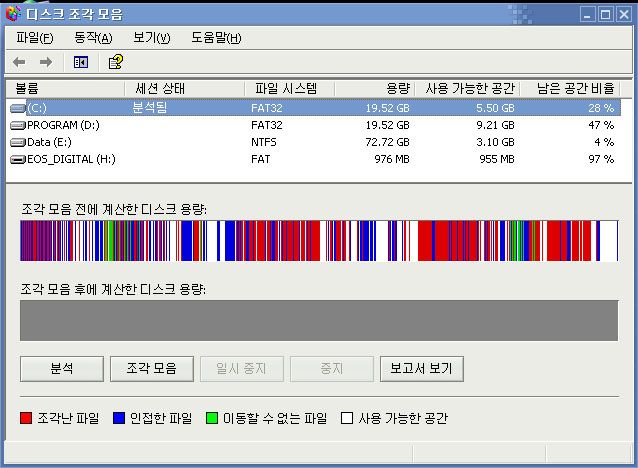Click the 4 % free space cell
638x468 pixels.
coord(604,142)
